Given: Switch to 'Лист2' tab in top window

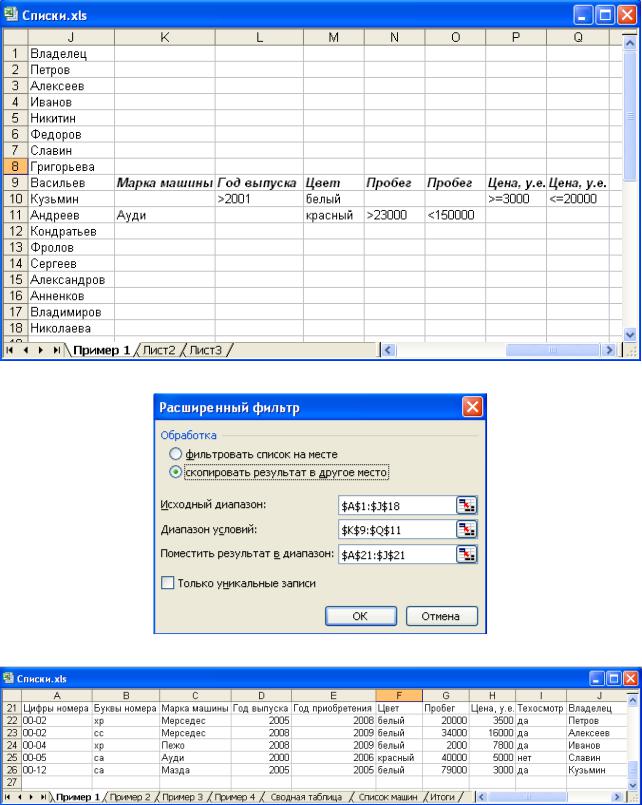Looking at the screenshot, I should tap(159, 350).
